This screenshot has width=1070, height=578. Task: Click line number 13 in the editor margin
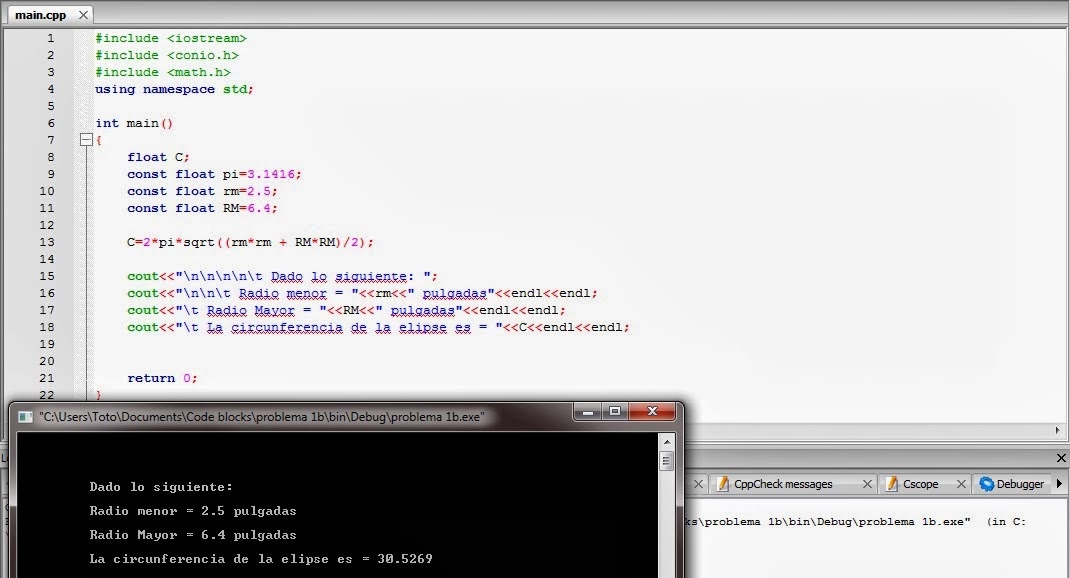click(47, 242)
